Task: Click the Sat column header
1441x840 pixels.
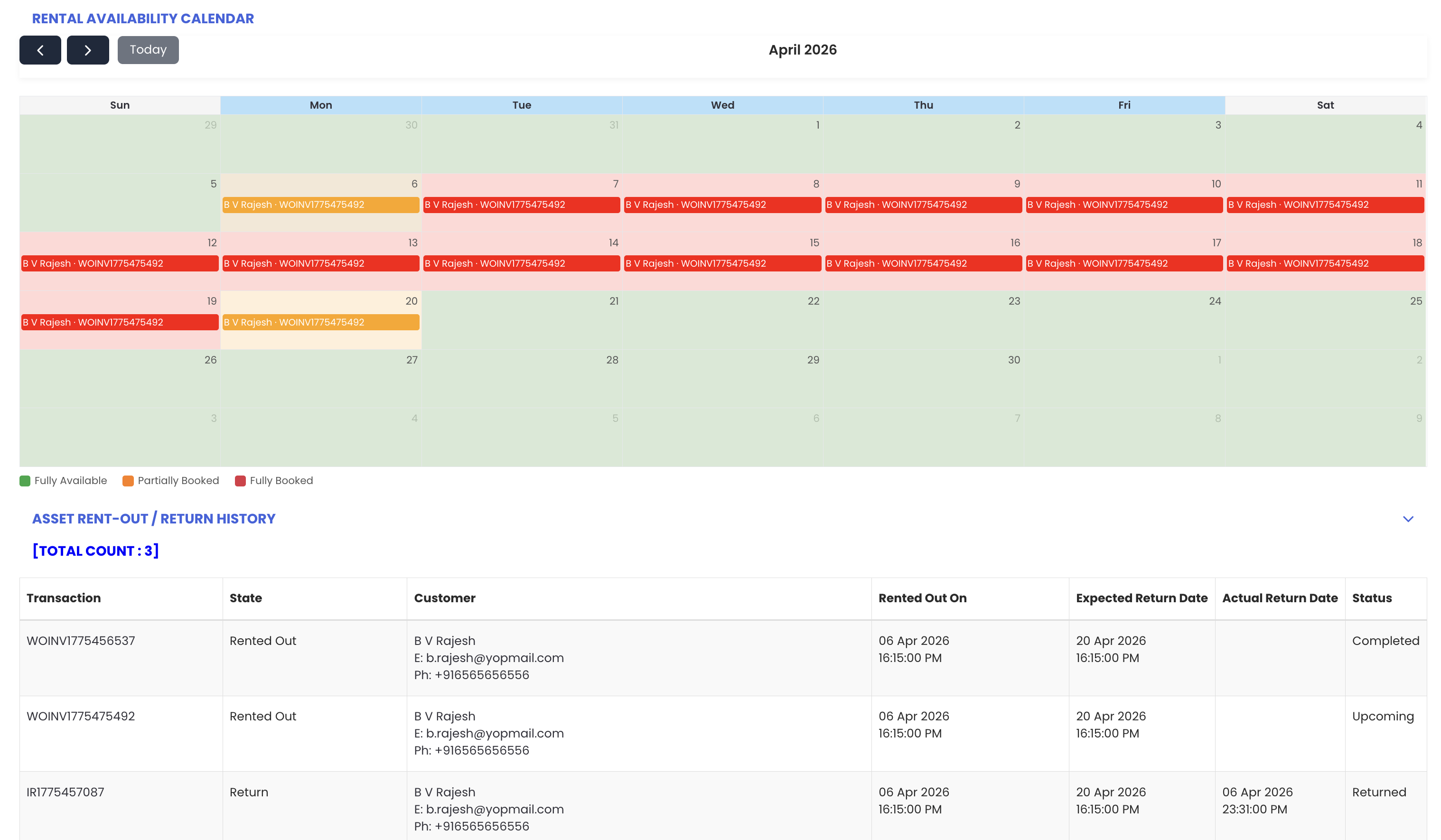Action: [x=1325, y=105]
